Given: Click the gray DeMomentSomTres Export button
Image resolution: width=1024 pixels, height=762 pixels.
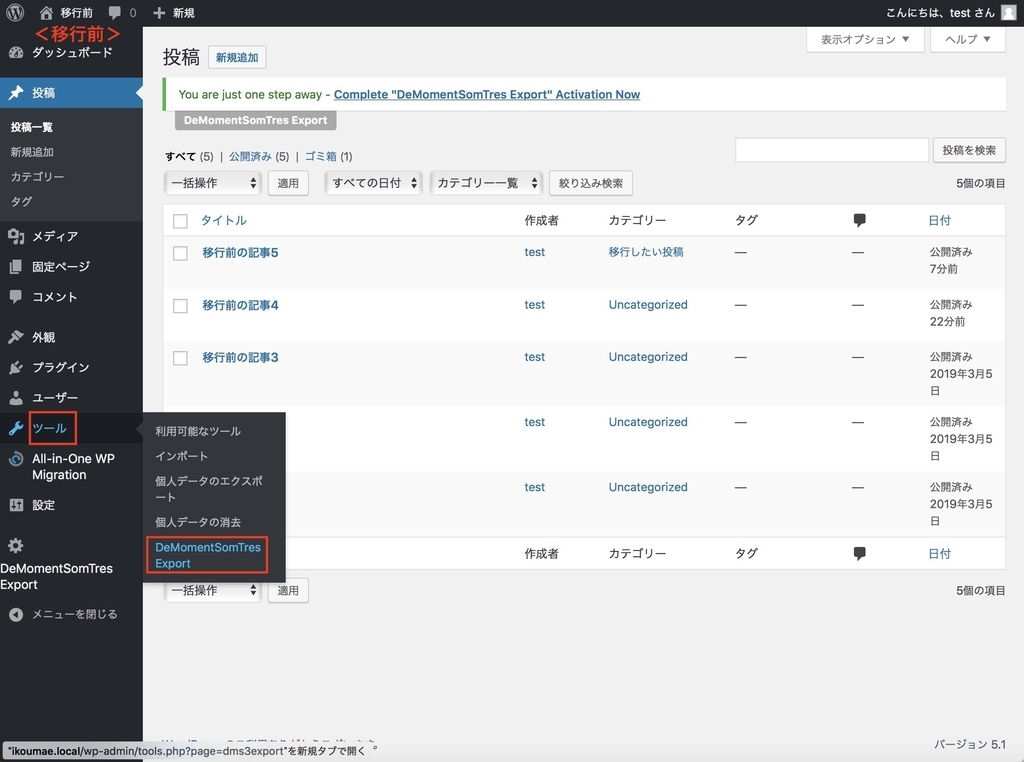Looking at the screenshot, I should 255,120.
